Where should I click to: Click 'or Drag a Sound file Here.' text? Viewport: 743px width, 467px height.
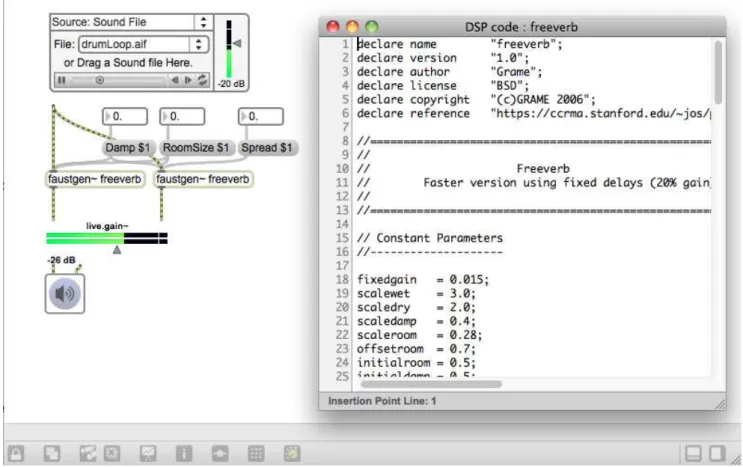128,63
